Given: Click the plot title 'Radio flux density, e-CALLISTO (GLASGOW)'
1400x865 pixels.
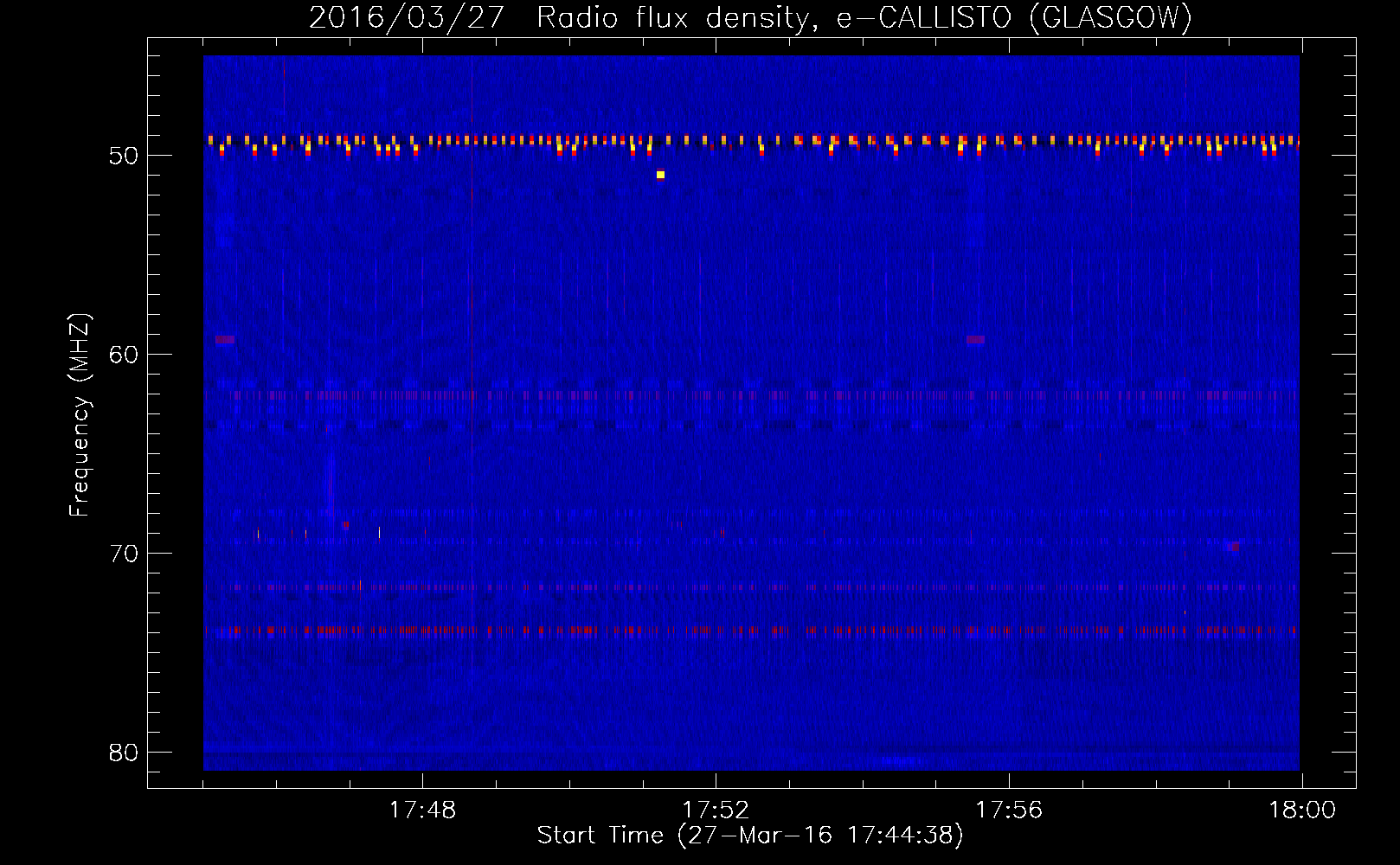Looking at the screenshot, I should [x=864, y=18].
